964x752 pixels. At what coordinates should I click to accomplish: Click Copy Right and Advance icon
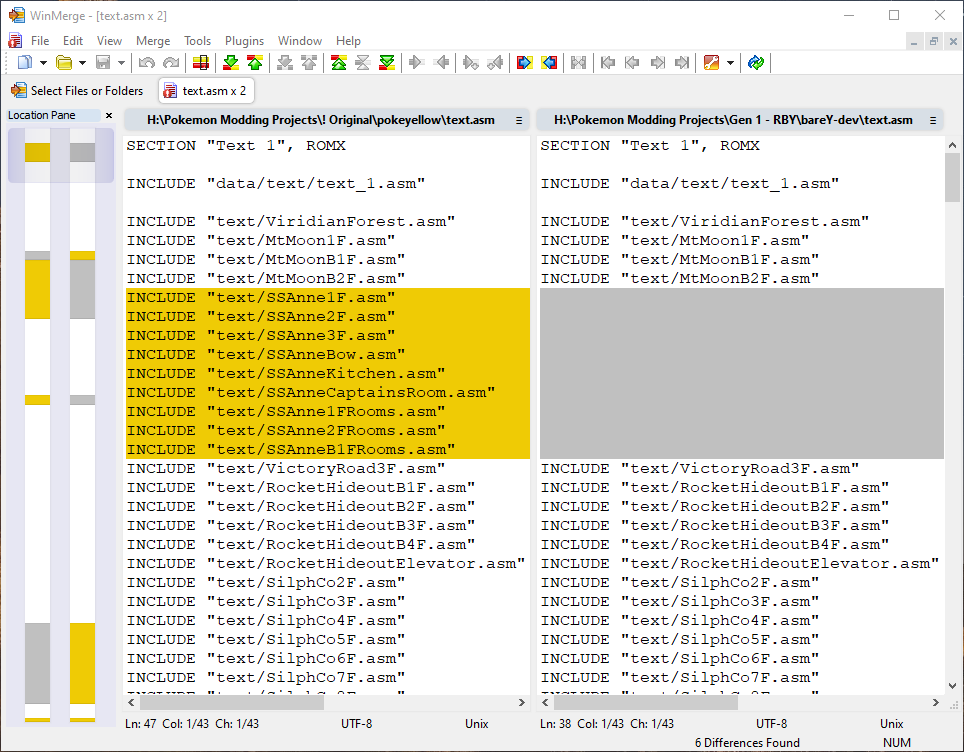(x=471, y=62)
